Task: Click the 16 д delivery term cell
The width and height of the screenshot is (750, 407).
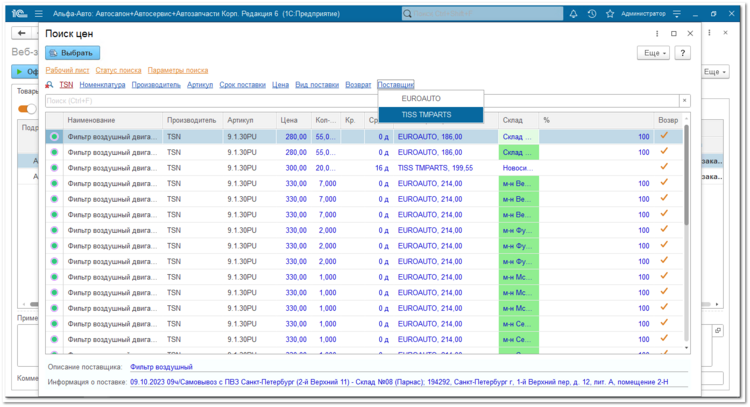Action: click(x=379, y=168)
